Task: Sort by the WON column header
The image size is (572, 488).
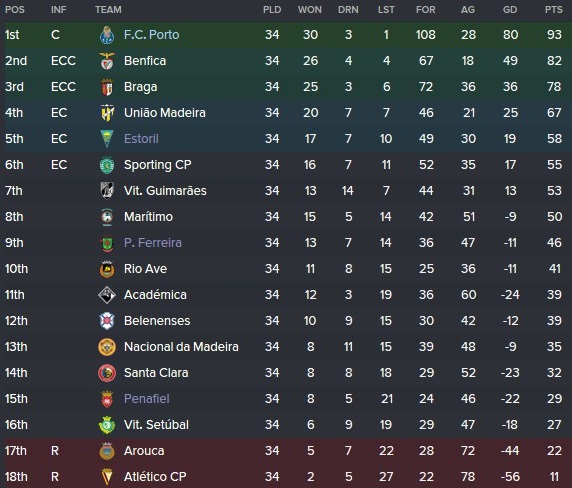Action: [310, 10]
